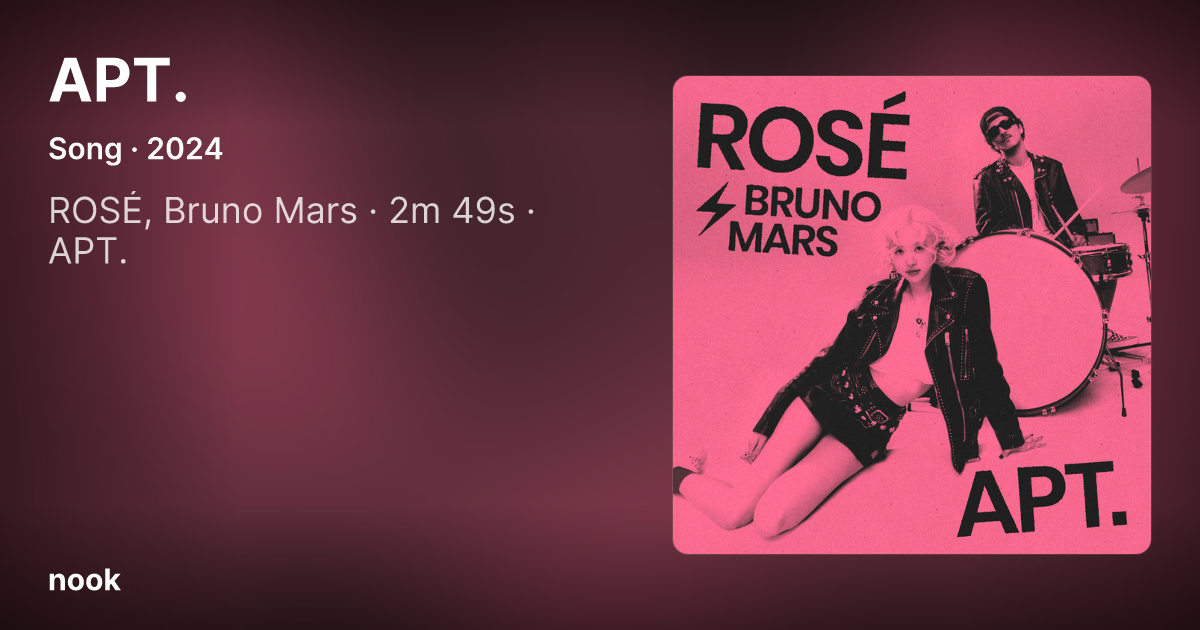
Task: Open the APT. album cover artwork
Action: tap(912, 315)
